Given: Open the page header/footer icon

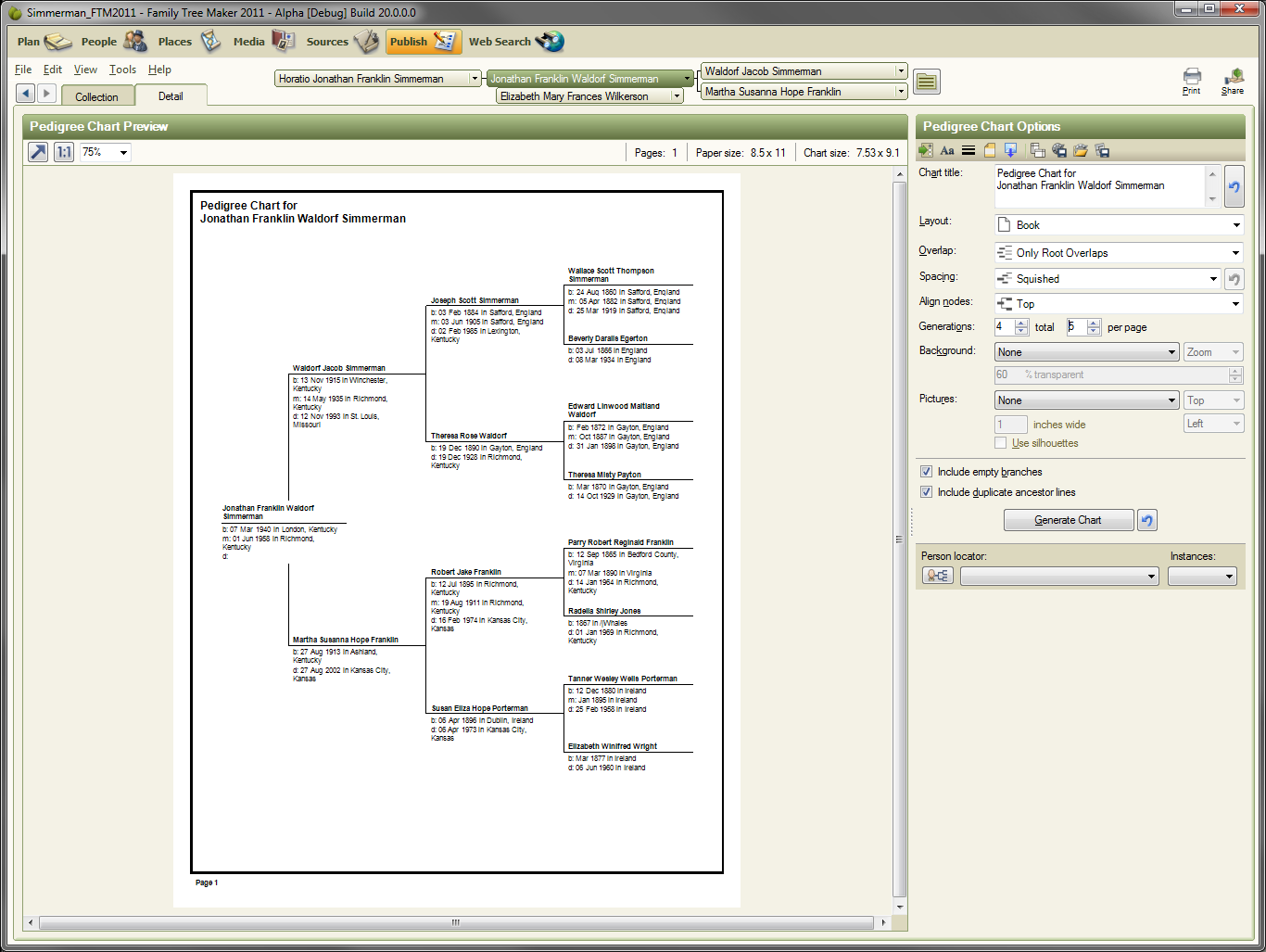Looking at the screenshot, I should [990, 150].
